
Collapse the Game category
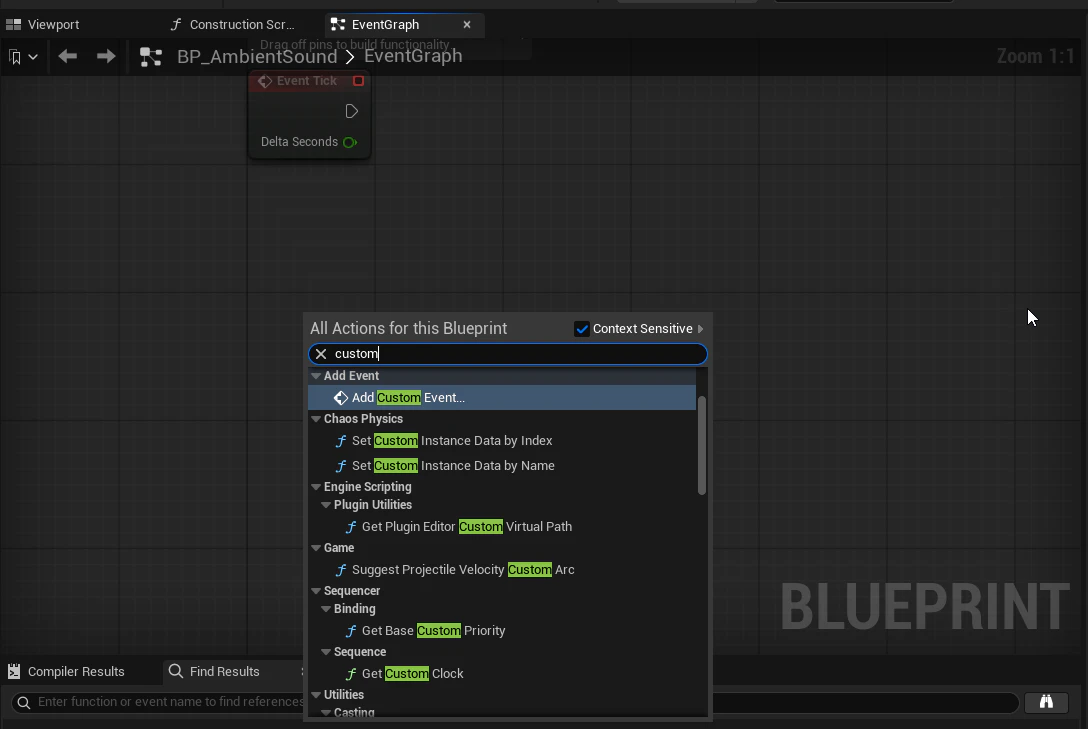[x=316, y=548]
